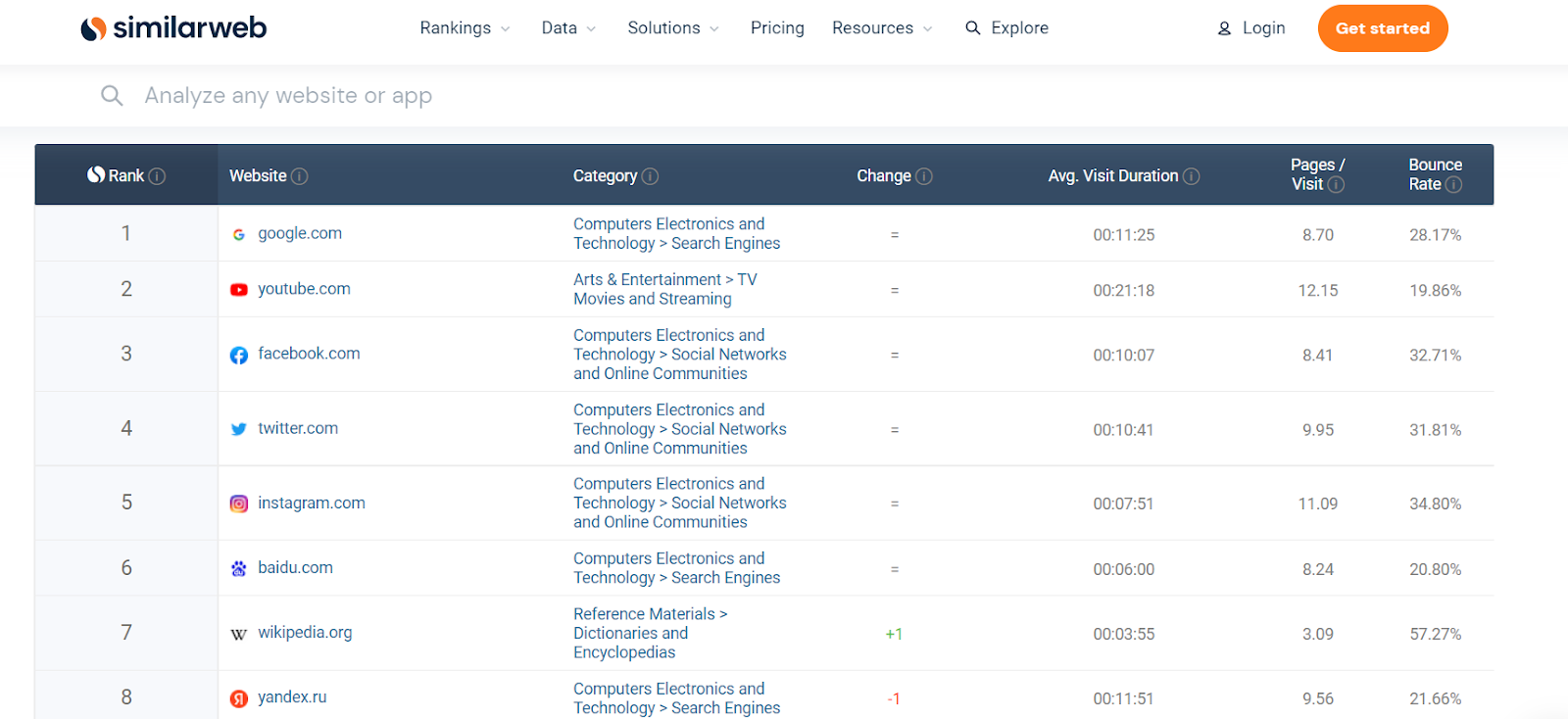Click the Avg. Visit Duration info icon
The height and width of the screenshot is (719, 1568).
(1192, 176)
